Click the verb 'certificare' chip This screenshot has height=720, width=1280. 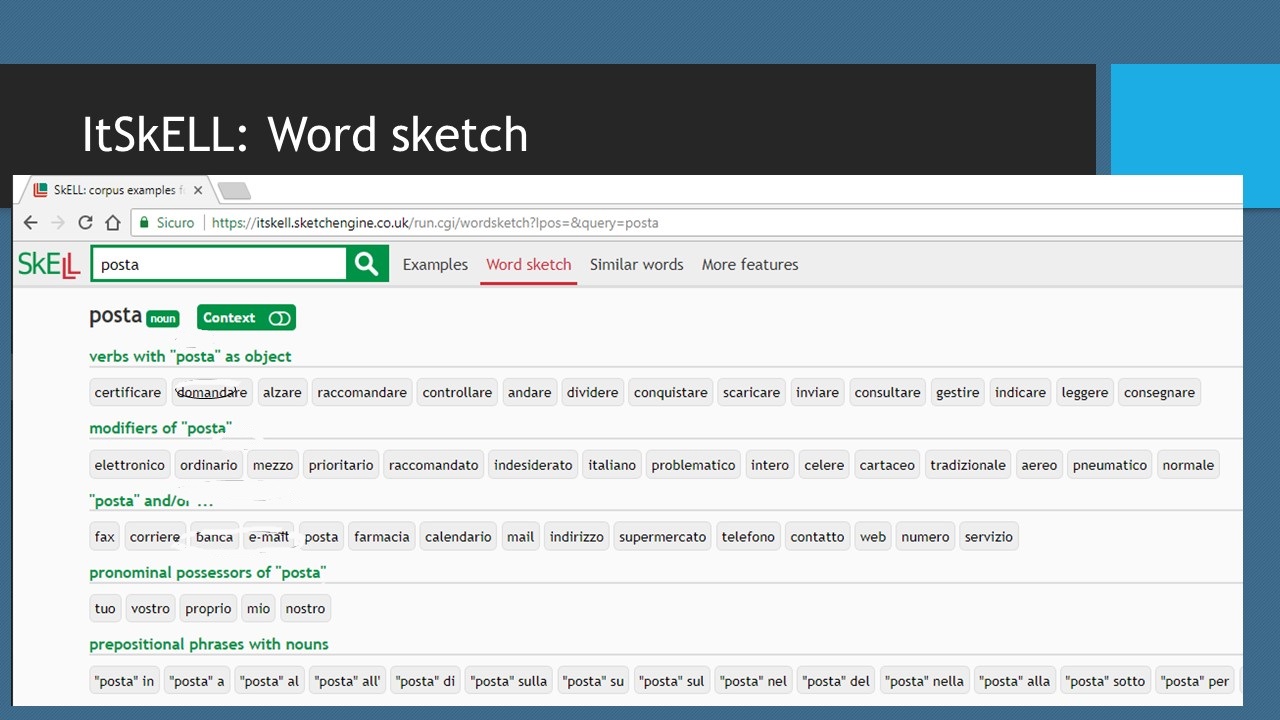pyautogui.click(x=128, y=393)
